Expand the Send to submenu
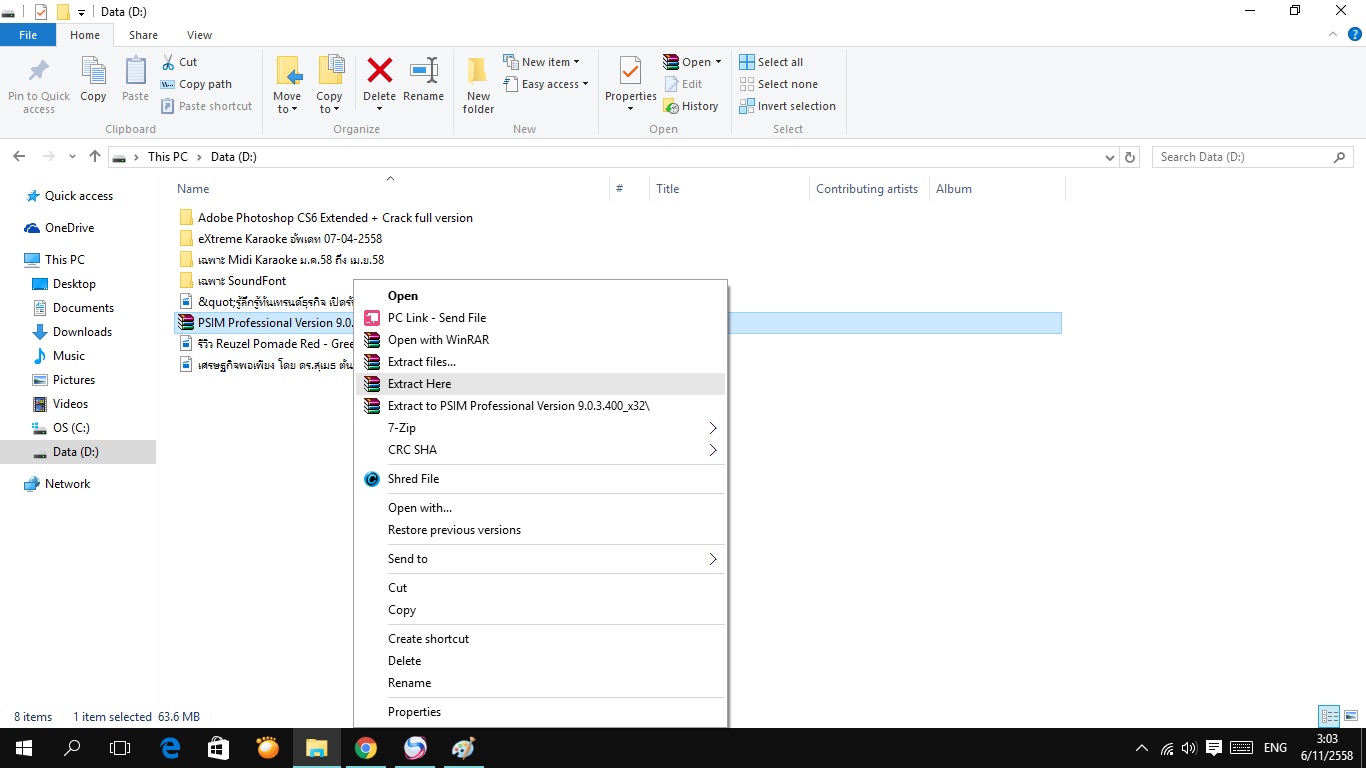Screen dimensions: 1366x768 click(x=540, y=559)
